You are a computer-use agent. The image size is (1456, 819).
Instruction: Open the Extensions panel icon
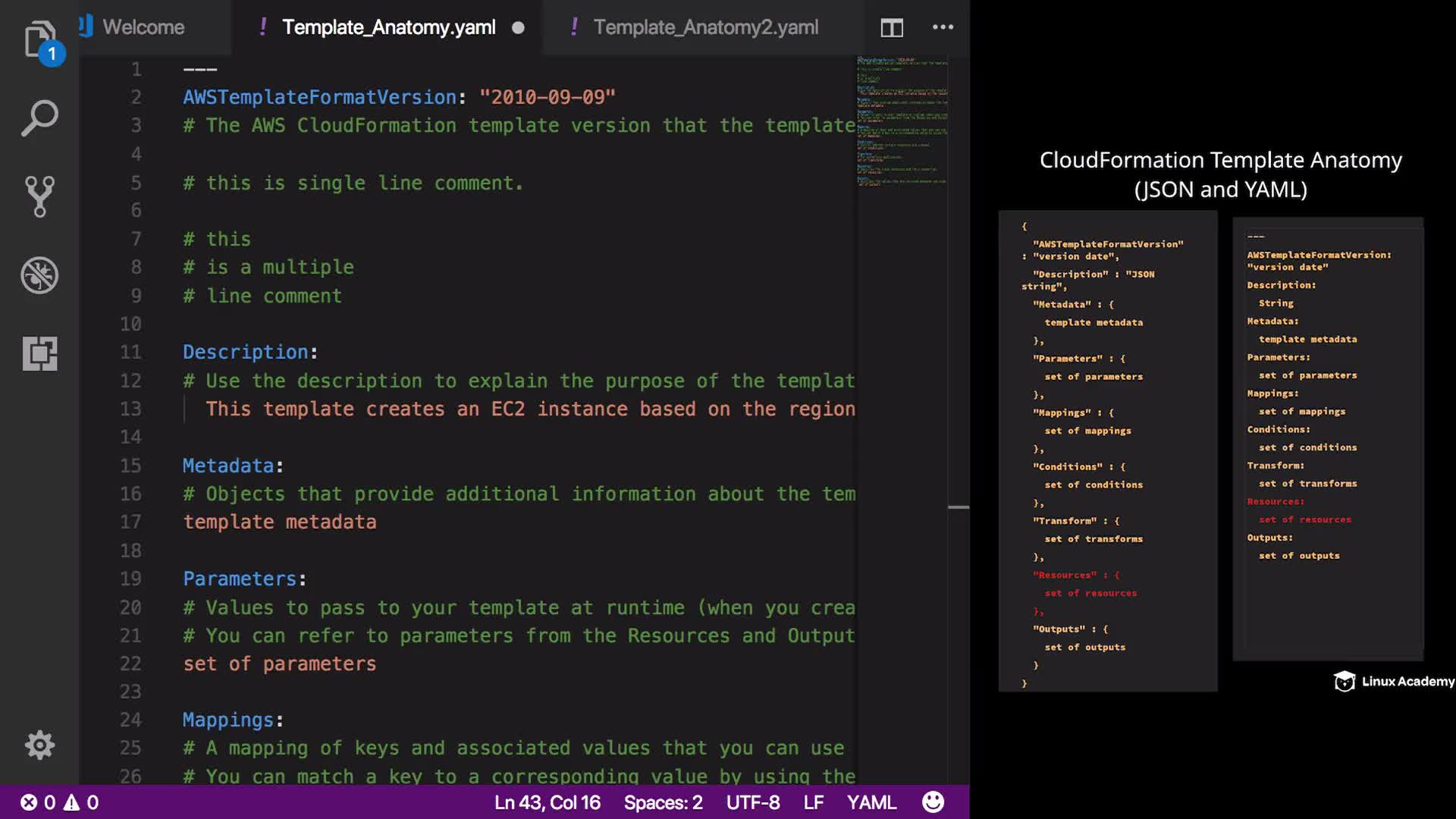point(39,353)
